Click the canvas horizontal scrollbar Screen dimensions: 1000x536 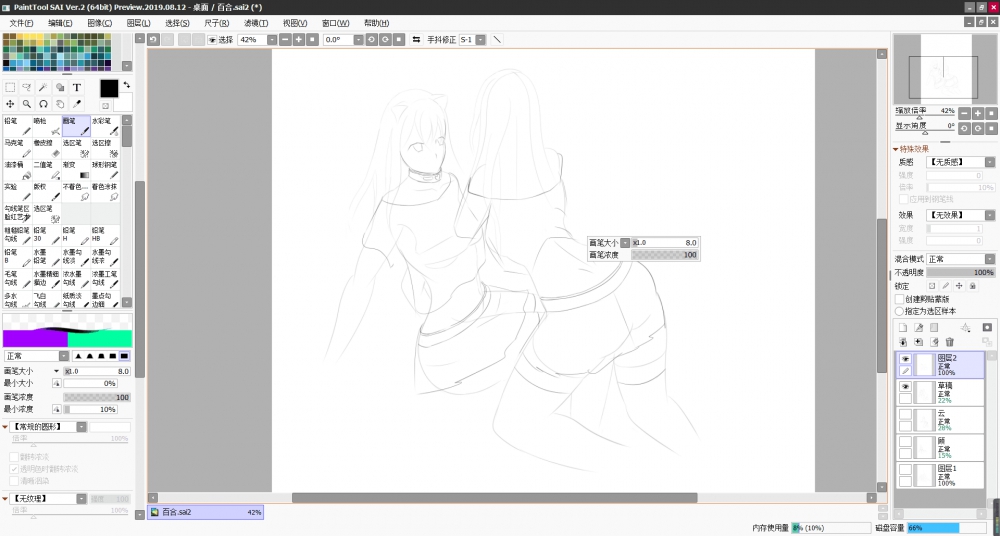(494, 498)
